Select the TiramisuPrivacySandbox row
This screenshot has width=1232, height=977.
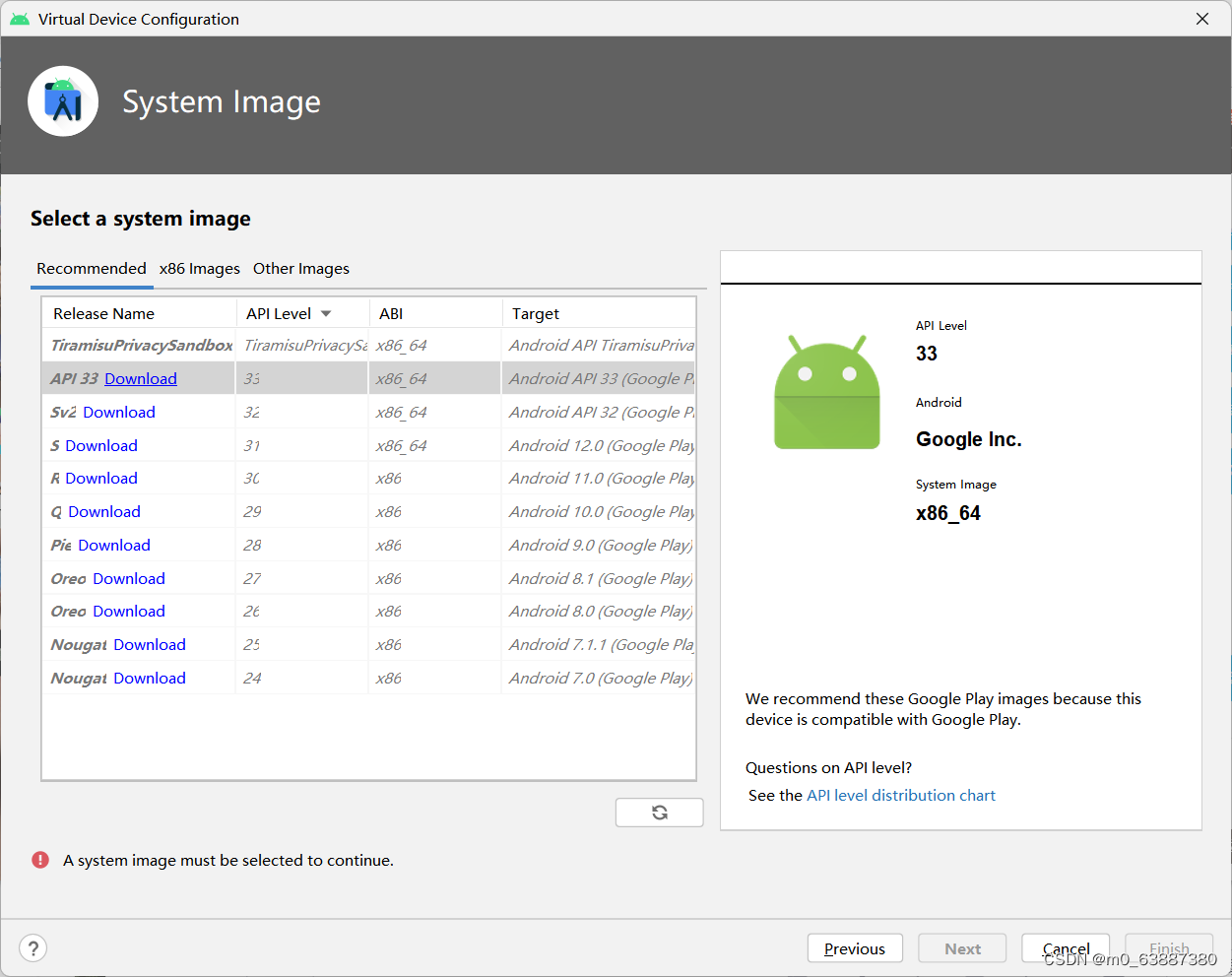click(x=369, y=346)
